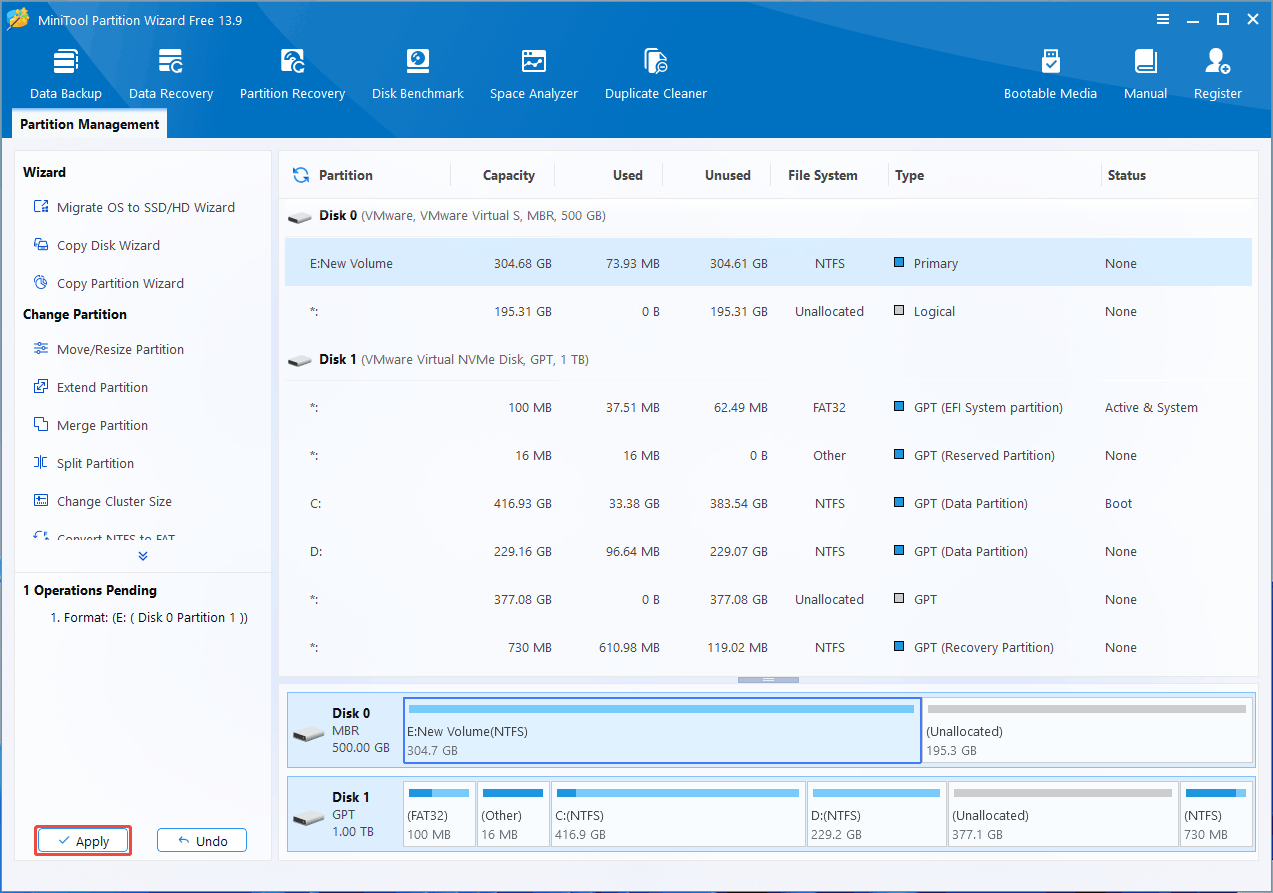
Task: Open Space Analyzer
Action: coord(534,74)
